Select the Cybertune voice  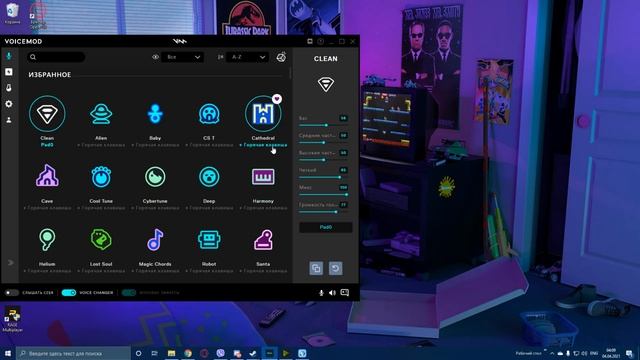tap(155, 177)
